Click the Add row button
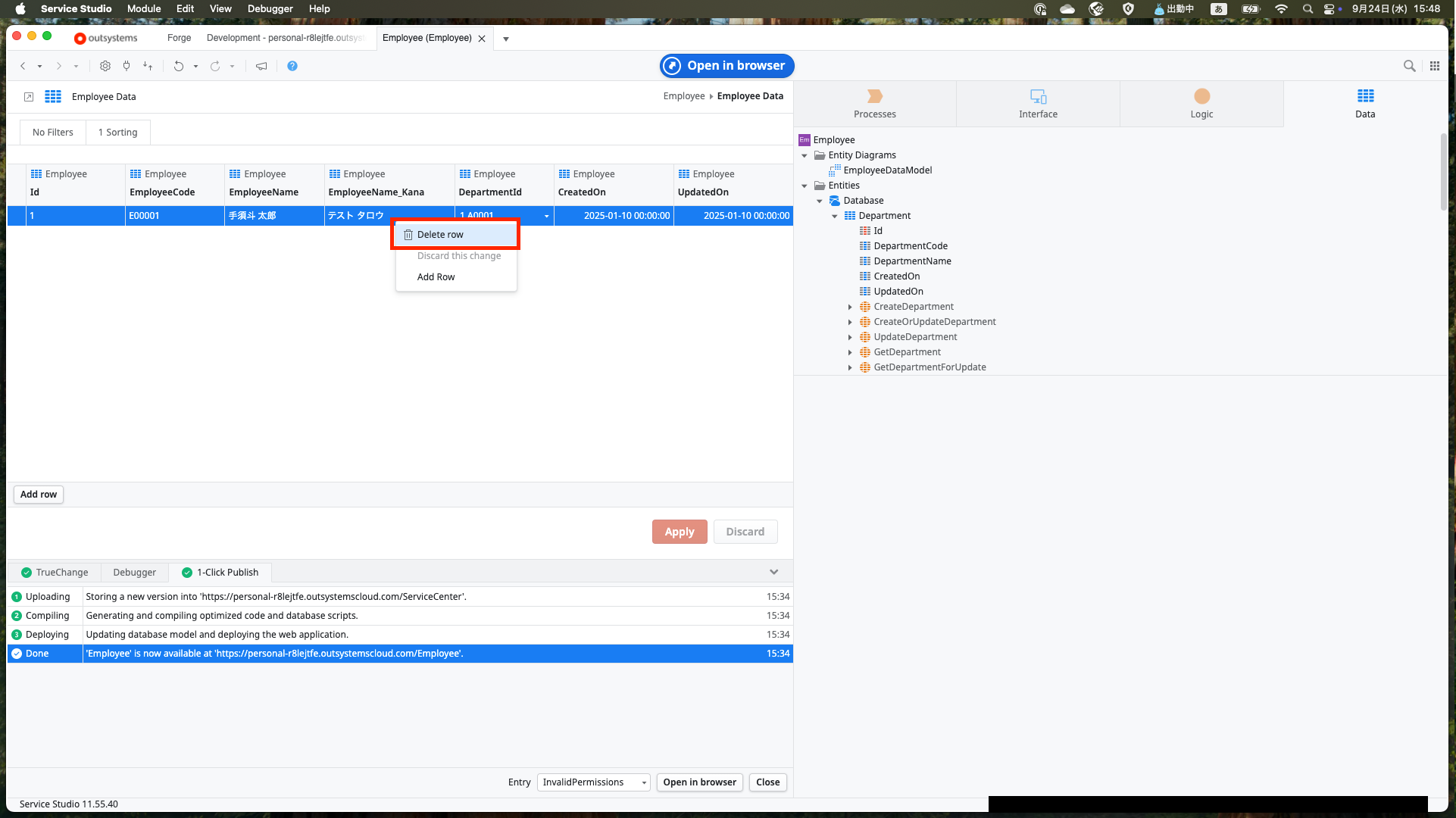The width and height of the screenshot is (1456, 818). click(x=39, y=495)
